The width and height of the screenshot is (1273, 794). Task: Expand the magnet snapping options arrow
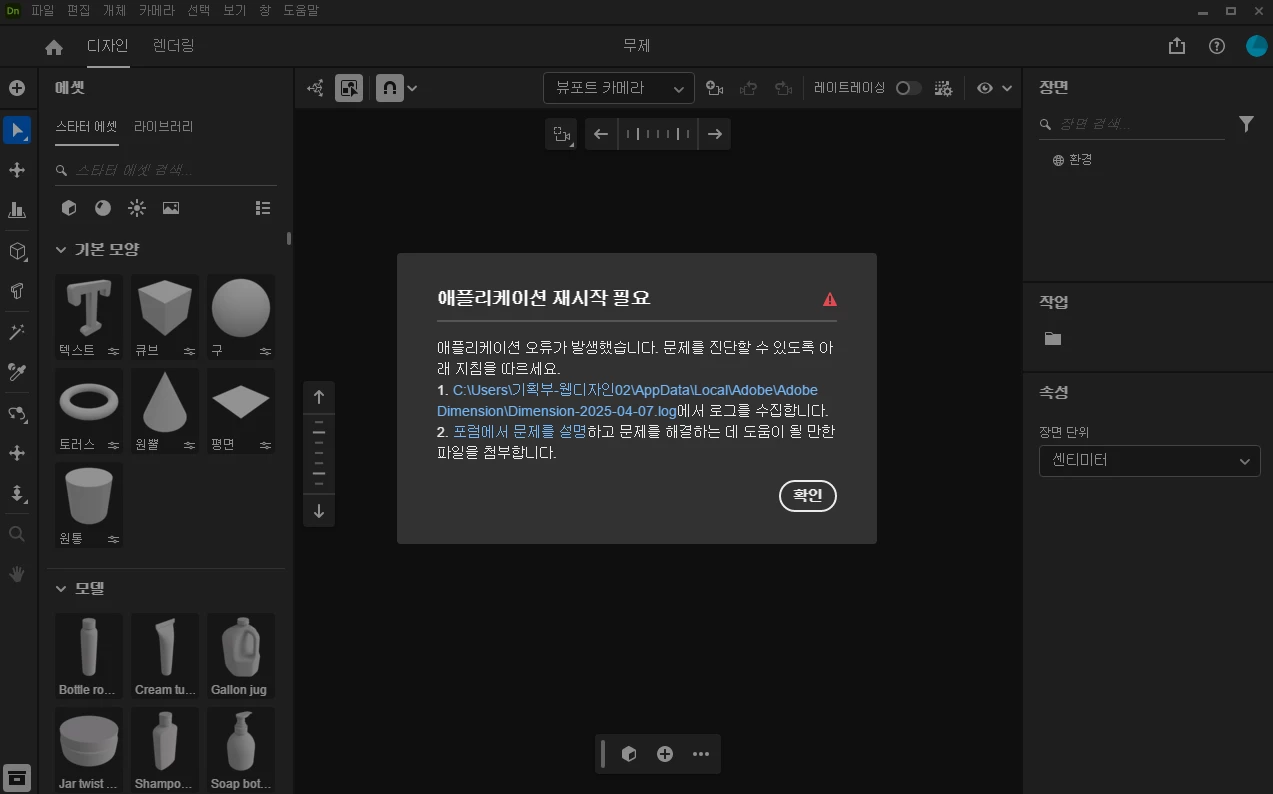(x=412, y=88)
